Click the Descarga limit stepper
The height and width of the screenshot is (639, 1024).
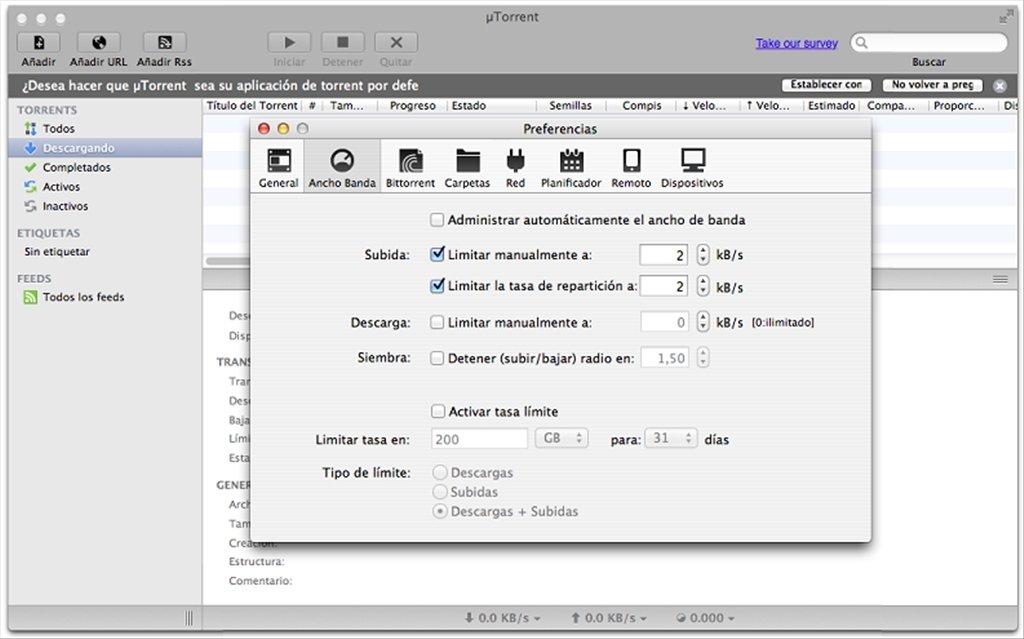tap(703, 322)
